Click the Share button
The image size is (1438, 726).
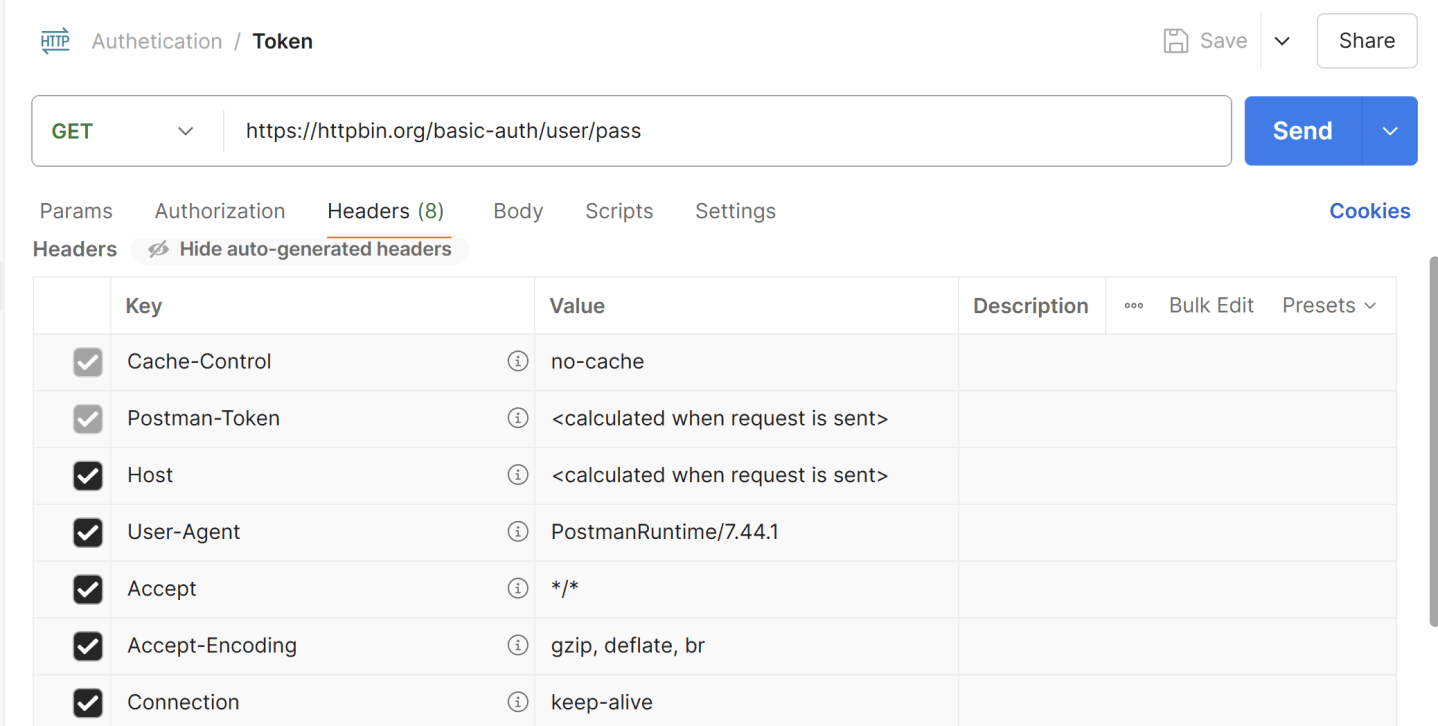tap(1367, 41)
